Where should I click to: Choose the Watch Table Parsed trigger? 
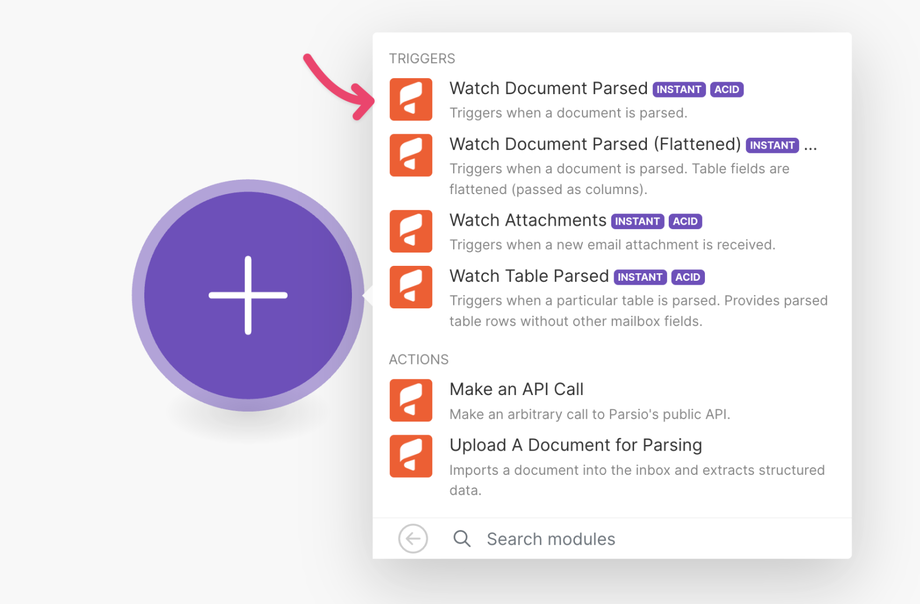click(612, 298)
